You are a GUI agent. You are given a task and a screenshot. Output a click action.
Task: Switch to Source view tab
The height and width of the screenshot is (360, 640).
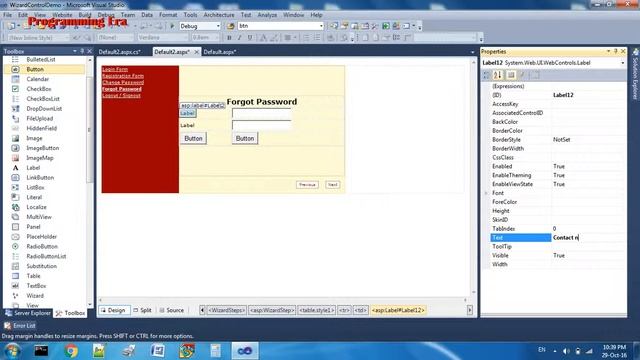coord(171,310)
